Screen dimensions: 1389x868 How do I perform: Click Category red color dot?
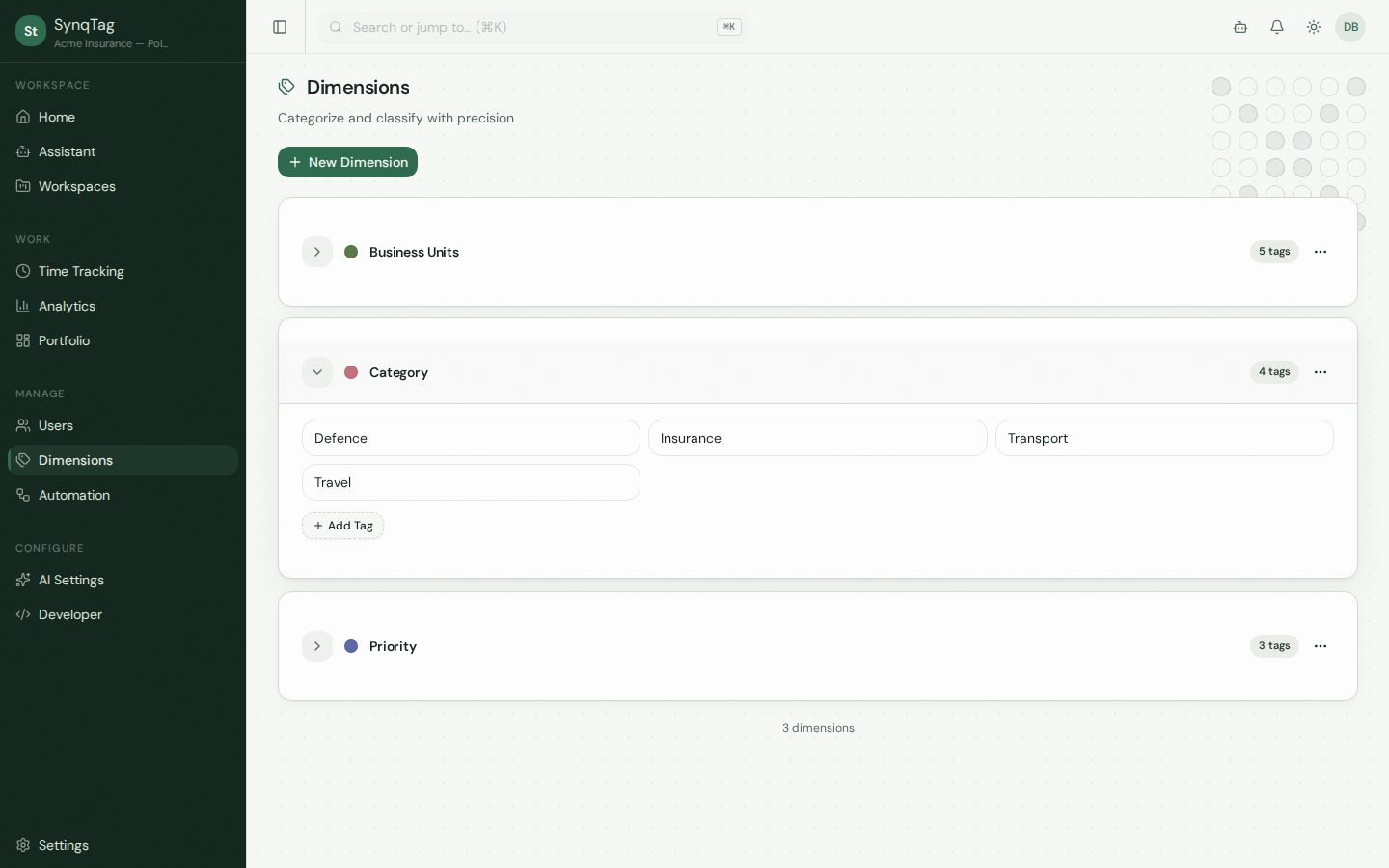351,372
